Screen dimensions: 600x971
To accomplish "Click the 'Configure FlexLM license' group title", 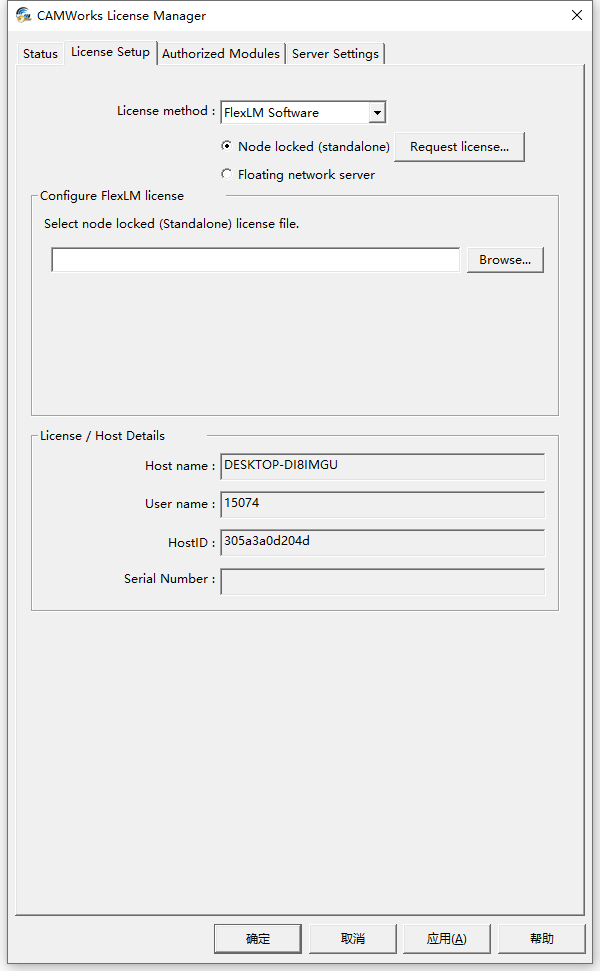I will (112, 196).
